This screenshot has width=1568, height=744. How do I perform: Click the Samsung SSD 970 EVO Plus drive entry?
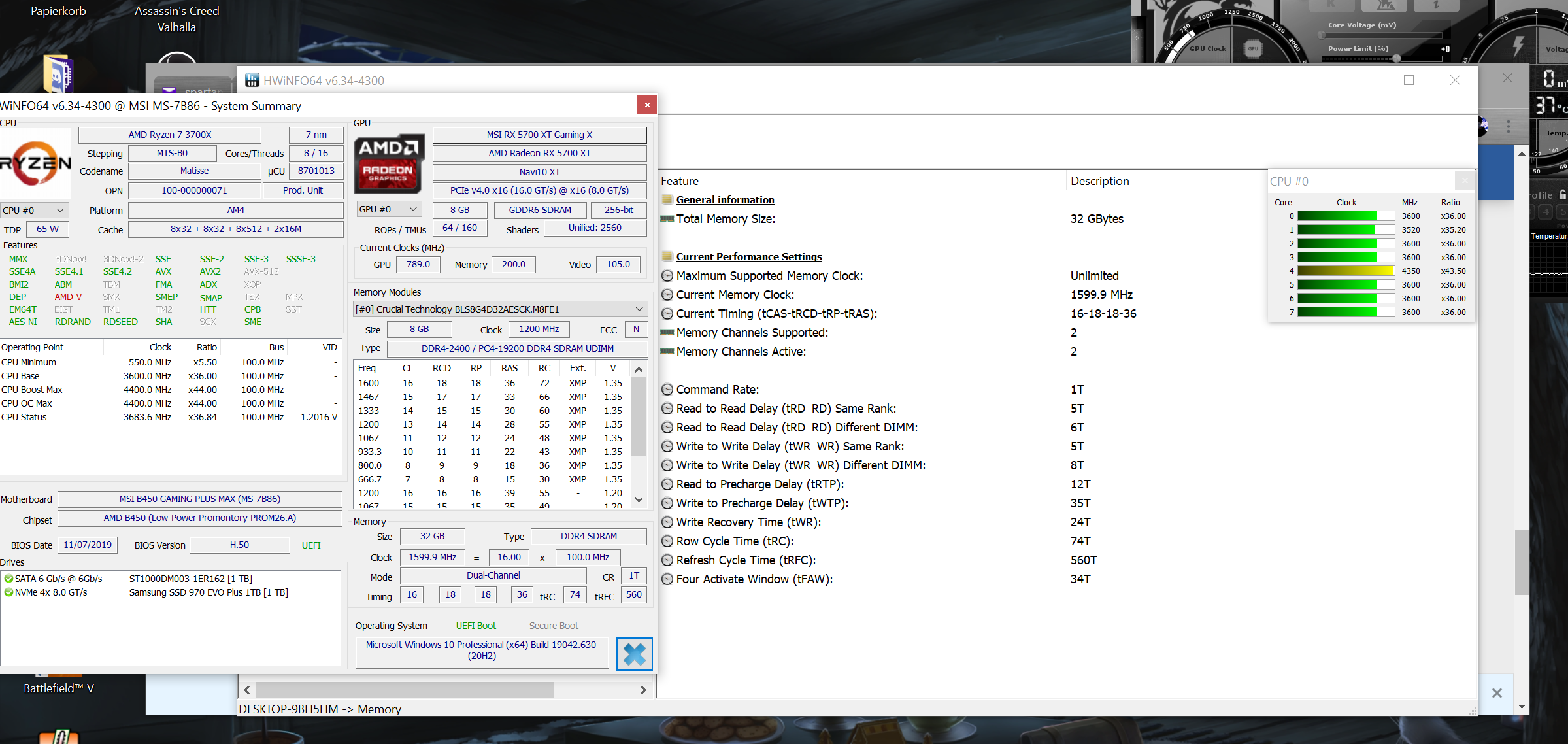click(208, 592)
